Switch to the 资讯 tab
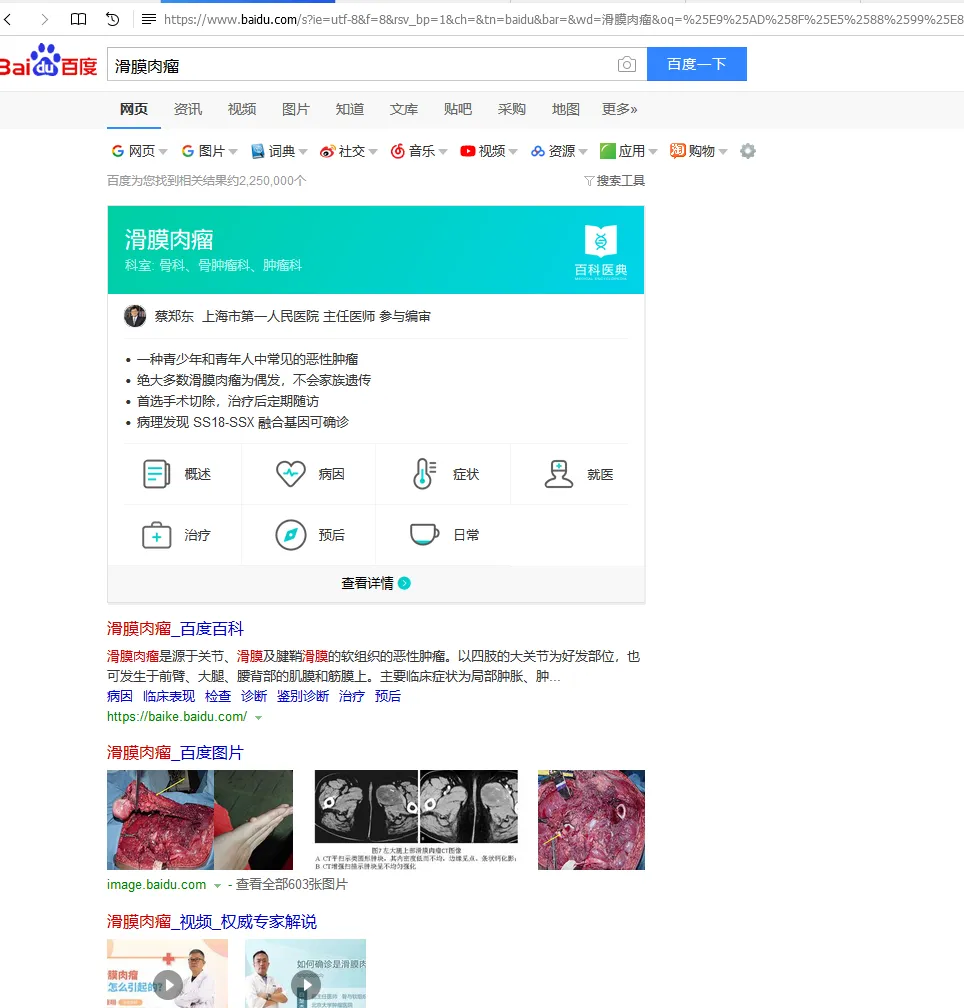This screenshot has width=964, height=1008. tap(188, 109)
